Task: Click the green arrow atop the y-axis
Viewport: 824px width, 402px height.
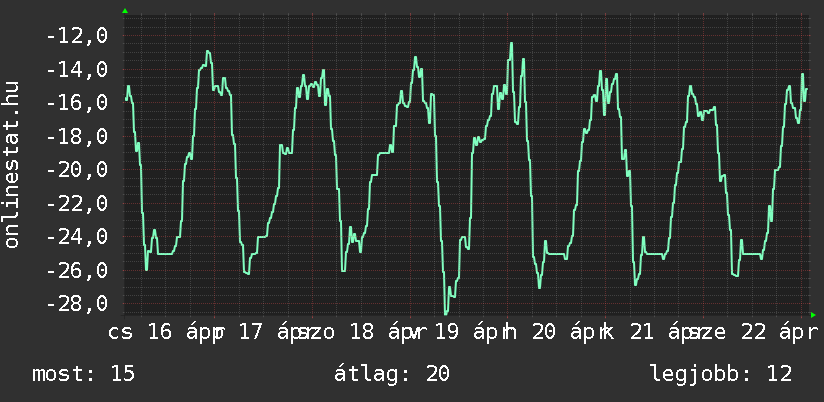Action: [x=124, y=10]
